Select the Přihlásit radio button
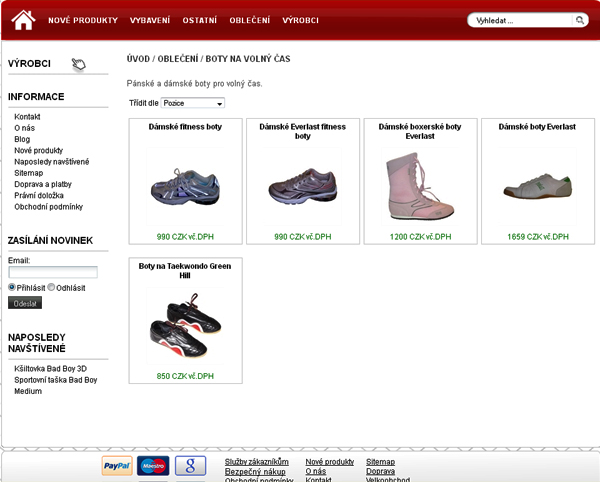The height and width of the screenshot is (482, 600). click(12, 287)
